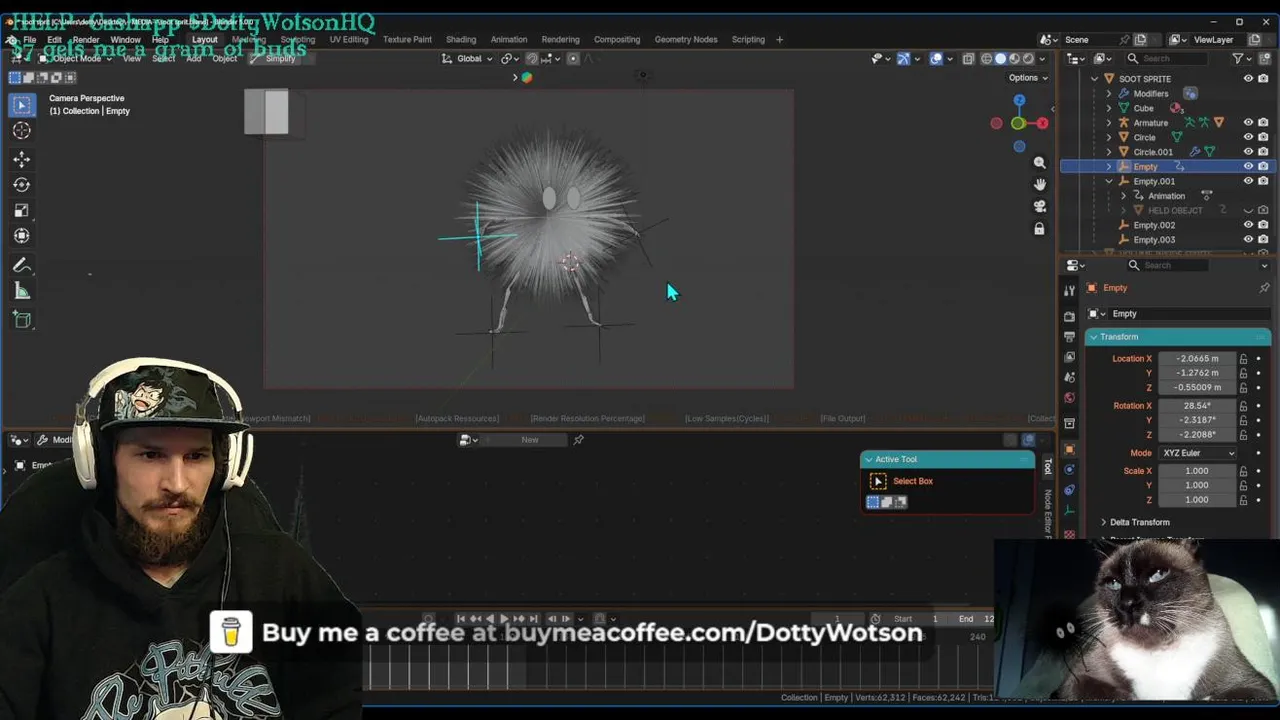Open the Tool properties tab
This screenshot has height=720, width=1280.
click(1069, 291)
